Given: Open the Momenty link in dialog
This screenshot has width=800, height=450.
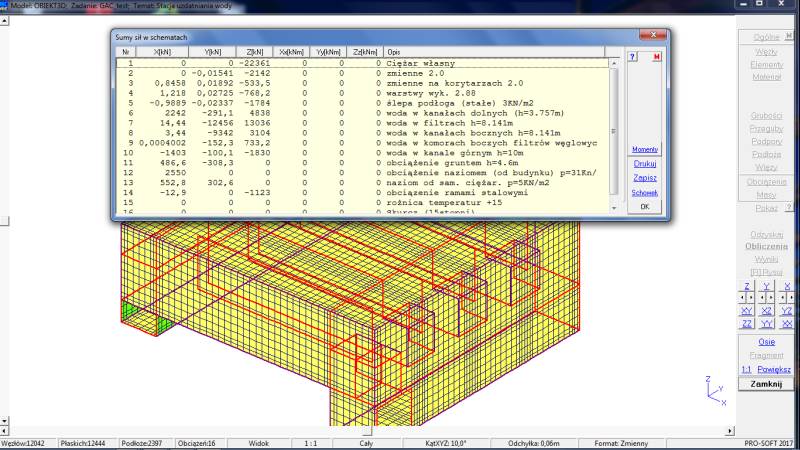Looking at the screenshot, I should click(645, 149).
